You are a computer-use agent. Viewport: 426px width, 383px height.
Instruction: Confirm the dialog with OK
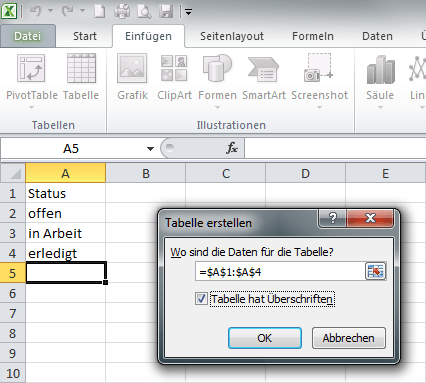click(x=265, y=338)
